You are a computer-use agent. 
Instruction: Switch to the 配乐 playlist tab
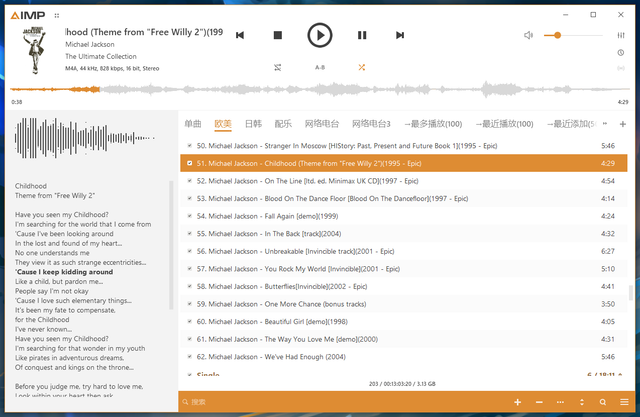point(283,124)
